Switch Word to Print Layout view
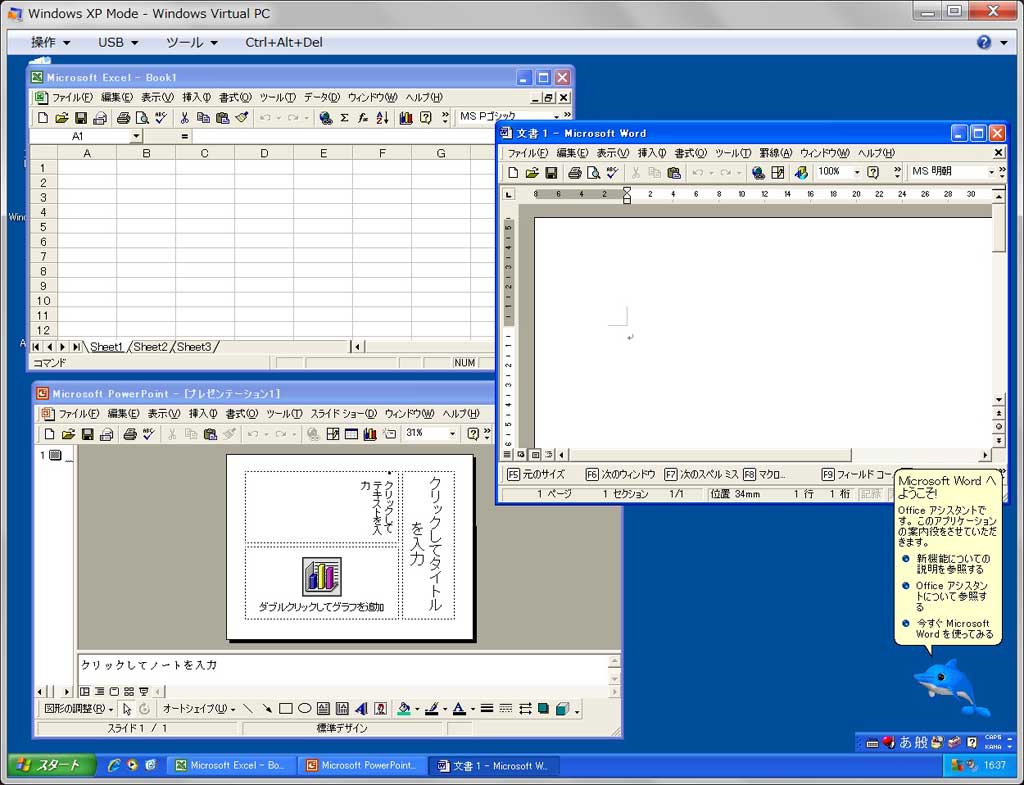This screenshot has width=1024, height=785. pos(536,455)
